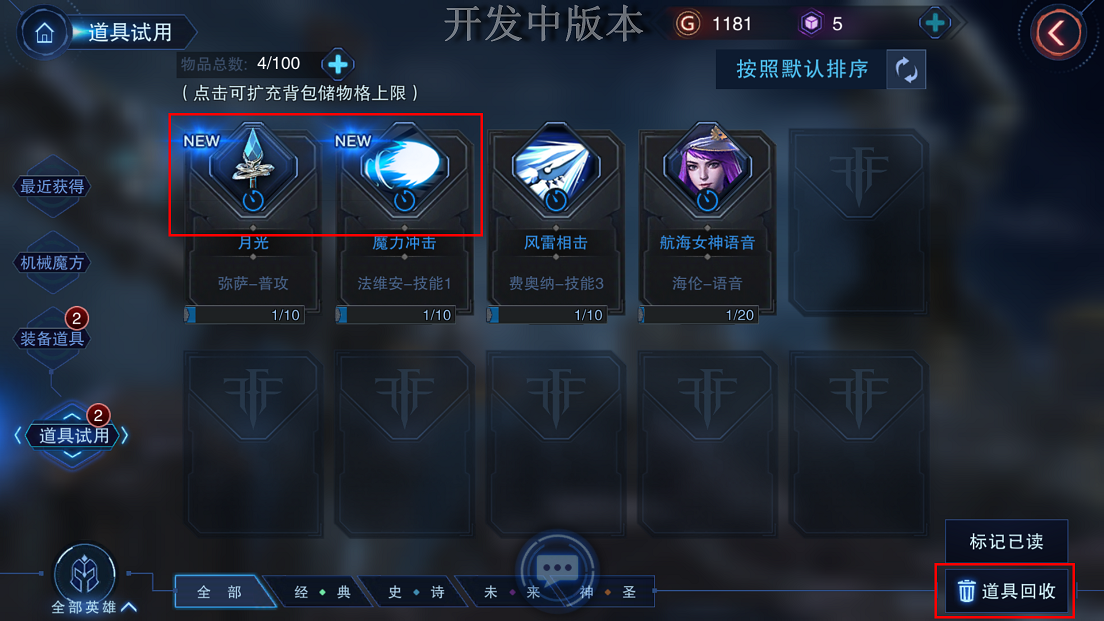Open the 航海女神语音 item card

tap(707, 222)
